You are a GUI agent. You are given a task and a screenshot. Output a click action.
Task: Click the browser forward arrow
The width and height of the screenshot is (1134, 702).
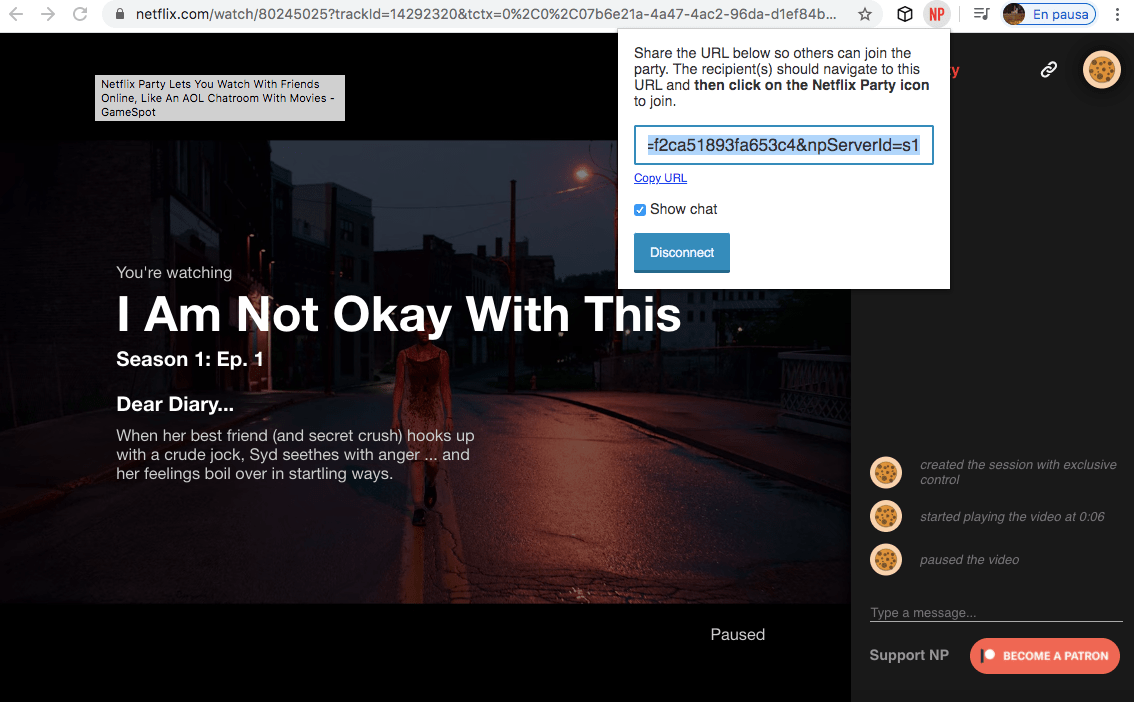[48, 15]
